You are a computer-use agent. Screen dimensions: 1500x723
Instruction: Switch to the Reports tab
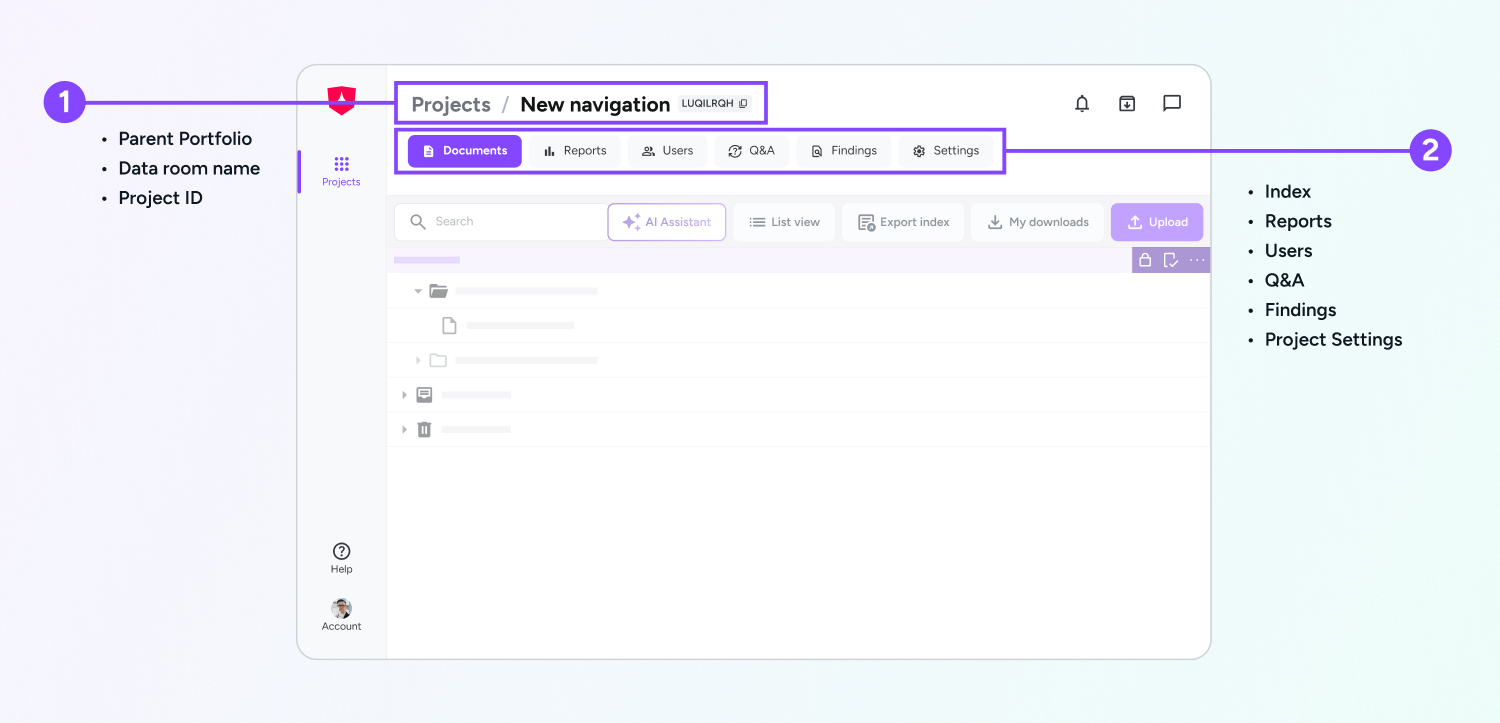tap(575, 151)
